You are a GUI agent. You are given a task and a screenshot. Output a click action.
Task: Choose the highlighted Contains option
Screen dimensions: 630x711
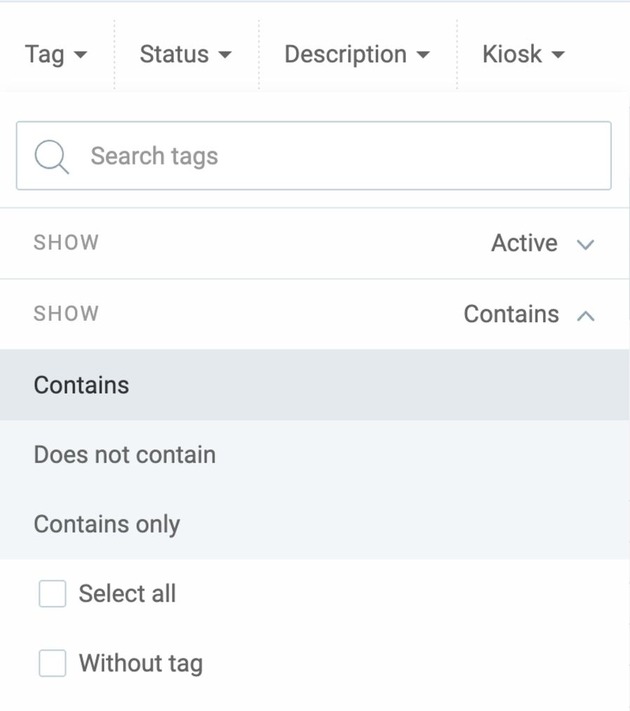click(x=82, y=385)
